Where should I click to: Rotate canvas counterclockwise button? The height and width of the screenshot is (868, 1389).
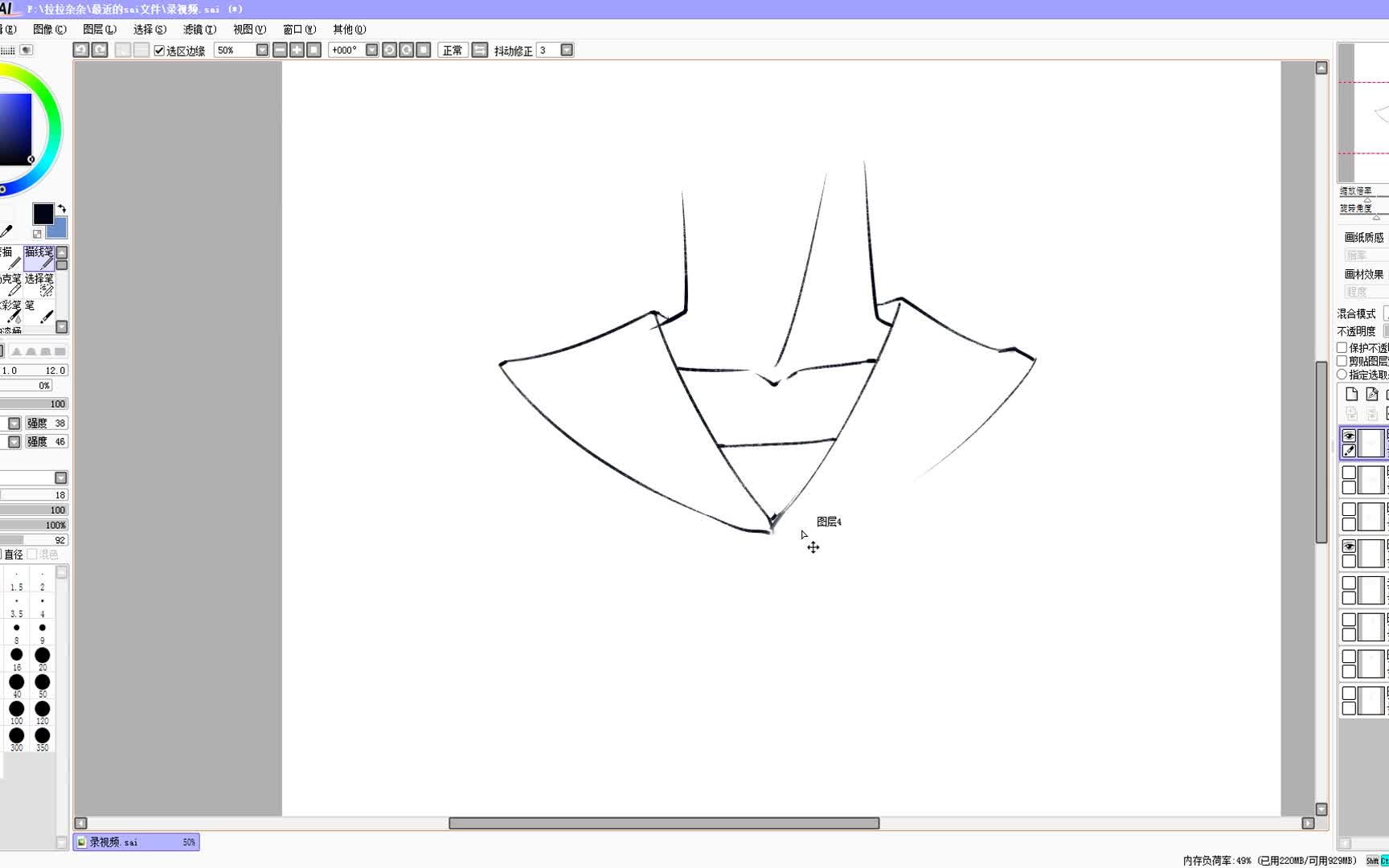389,50
